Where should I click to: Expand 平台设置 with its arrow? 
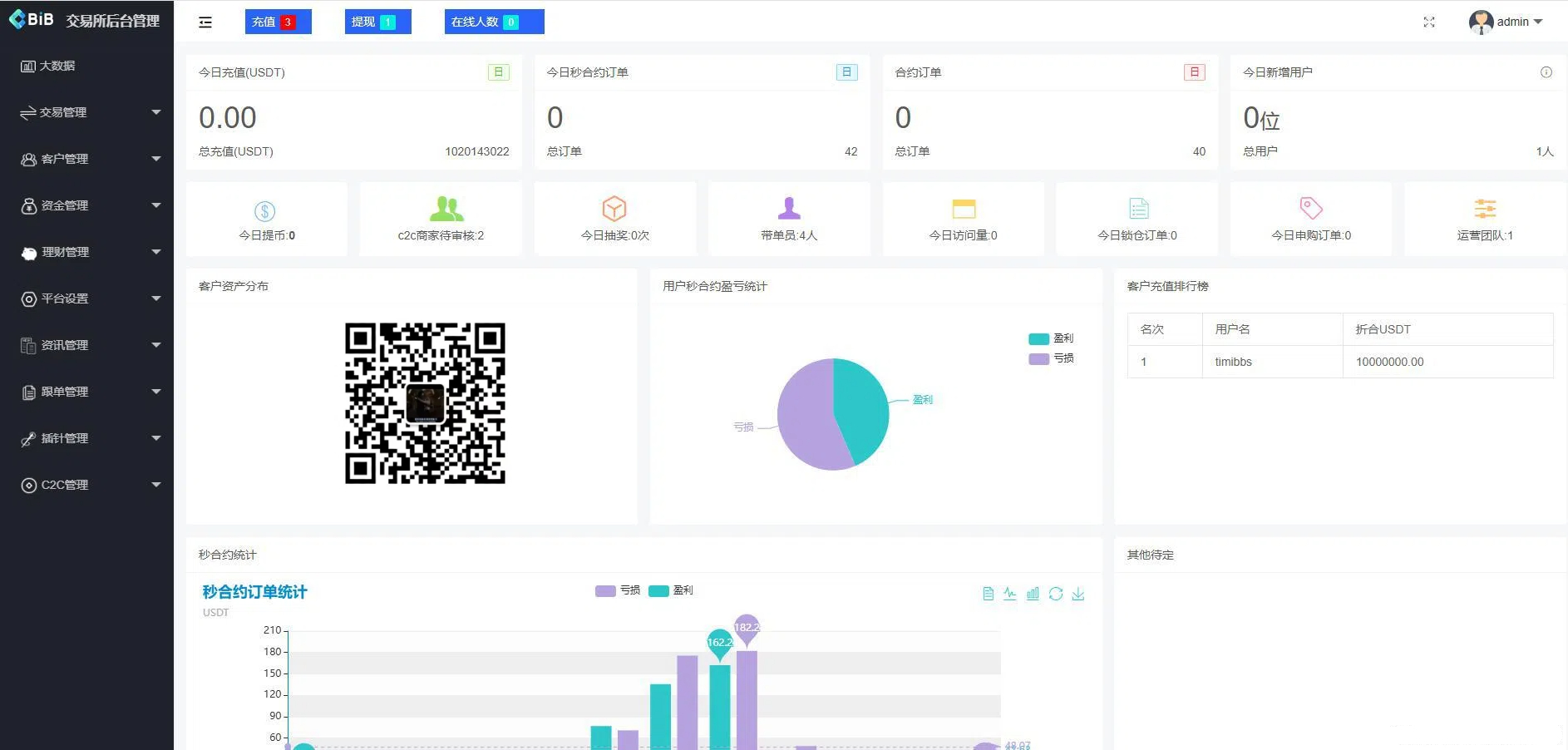click(155, 299)
